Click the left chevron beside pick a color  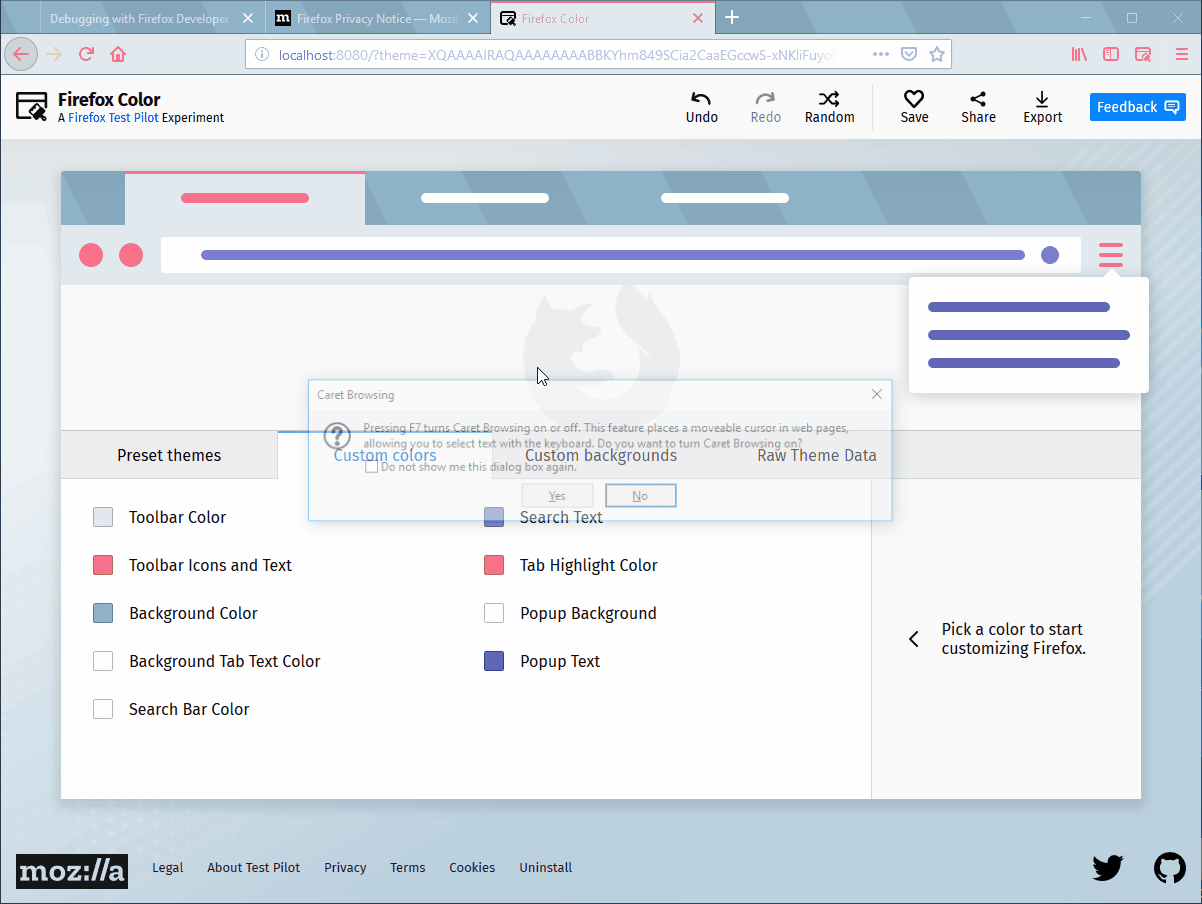(913, 639)
